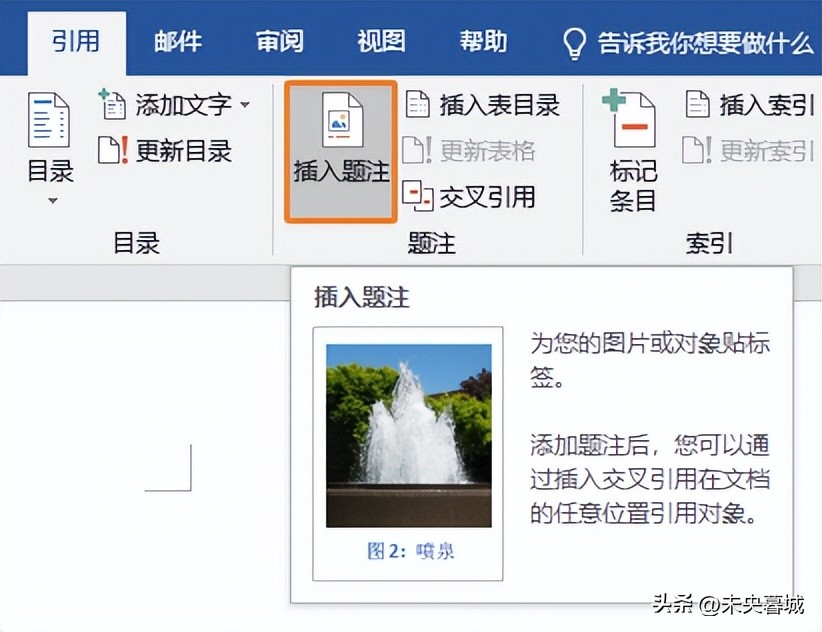This screenshot has width=822, height=632.
Task: Open the 引用 ribbon tab
Action: pyautogui.click(x=77, y=42)
